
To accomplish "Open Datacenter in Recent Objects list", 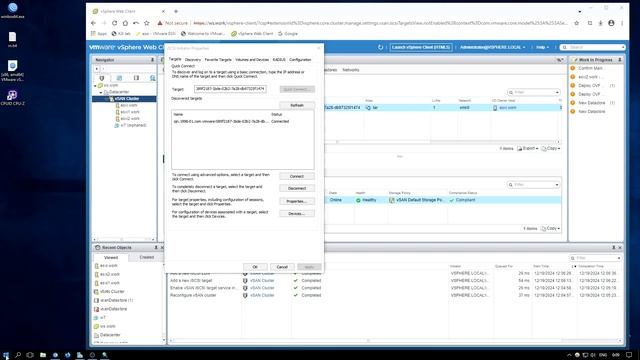I will pos(110,335).
